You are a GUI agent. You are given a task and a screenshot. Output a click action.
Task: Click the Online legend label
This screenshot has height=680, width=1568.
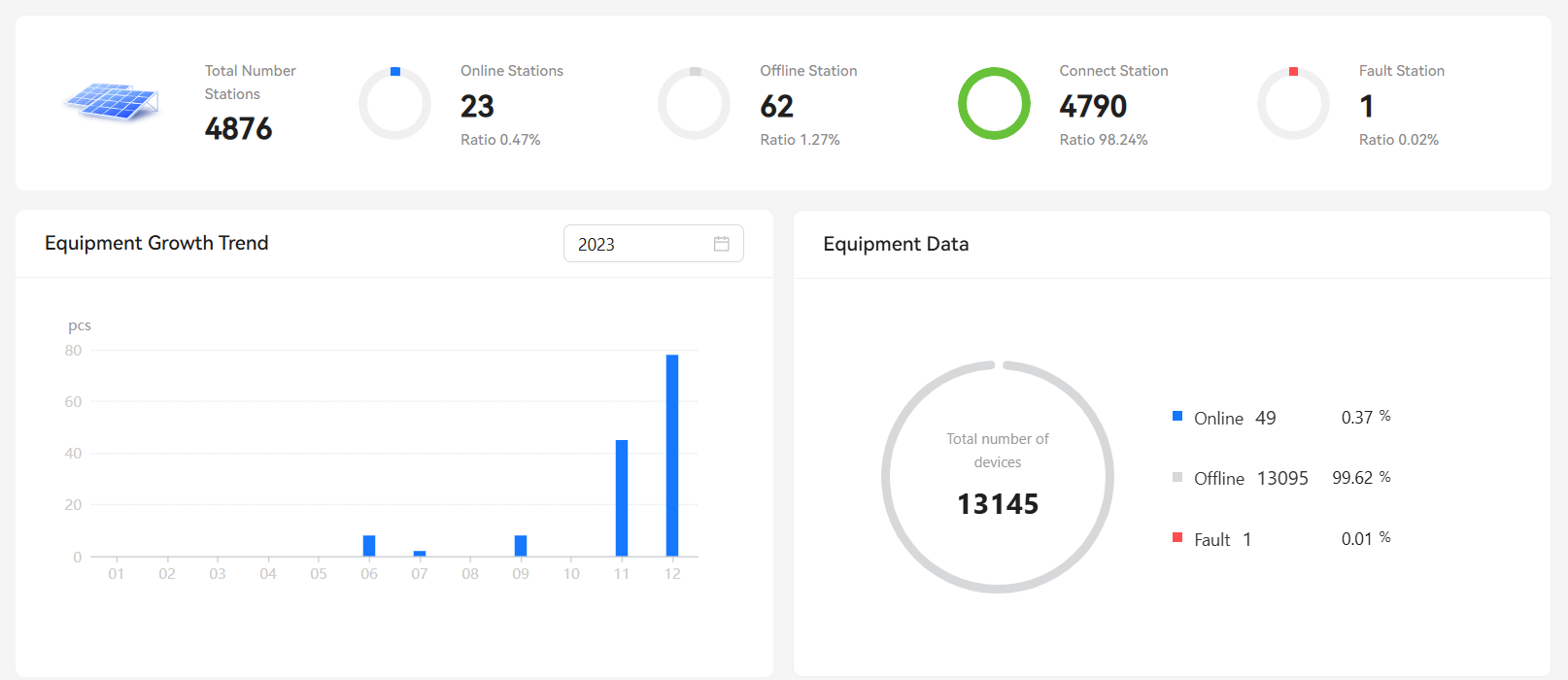pos(1218,419)
